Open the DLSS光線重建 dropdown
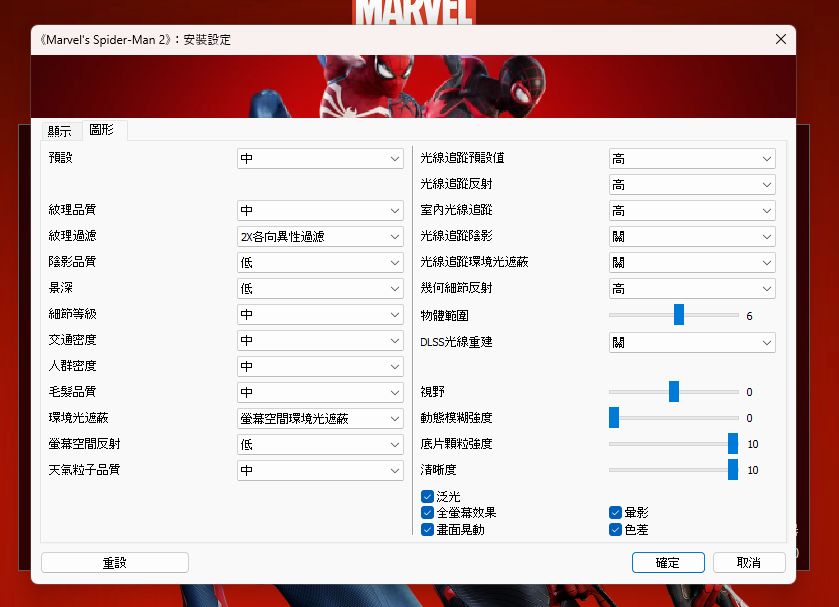The width and height of the screenshot is (839, 607). click(x=692, y=343)
